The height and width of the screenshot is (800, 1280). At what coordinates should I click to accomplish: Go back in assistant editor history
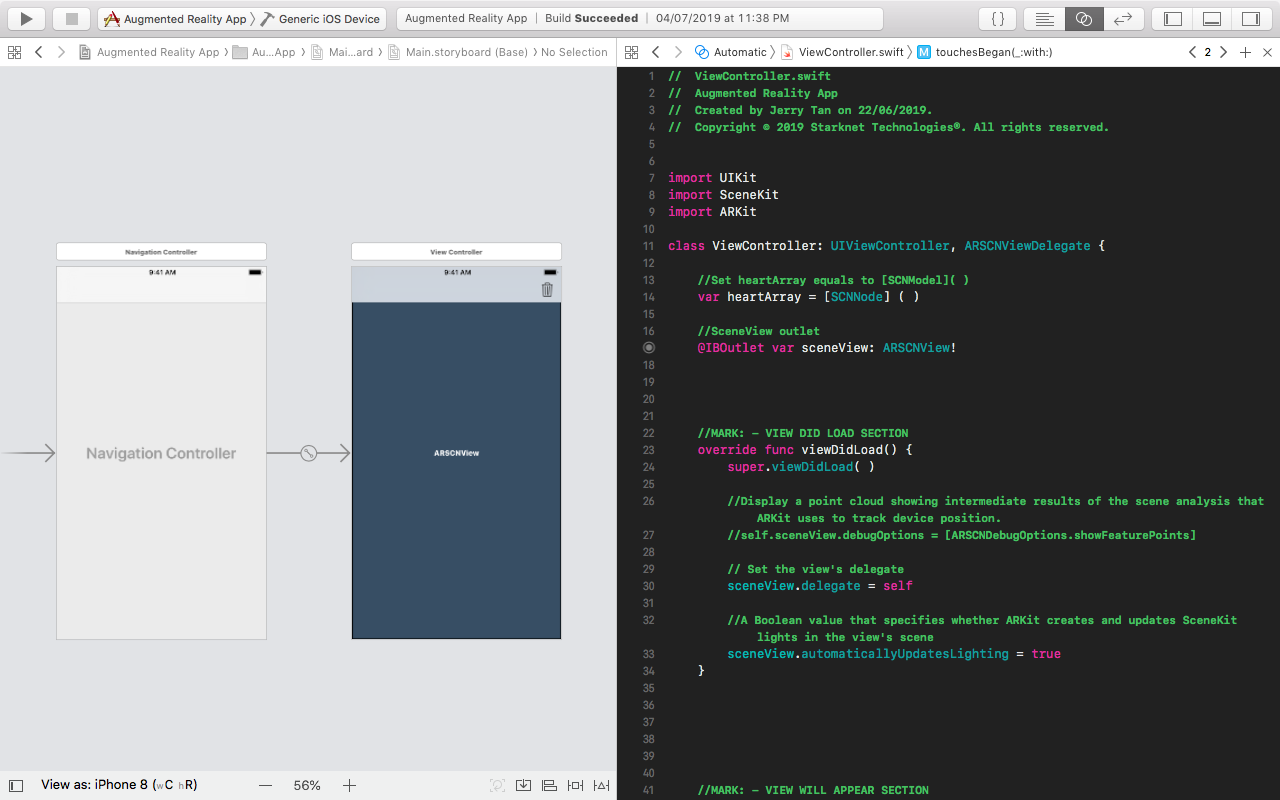(656, 52)
